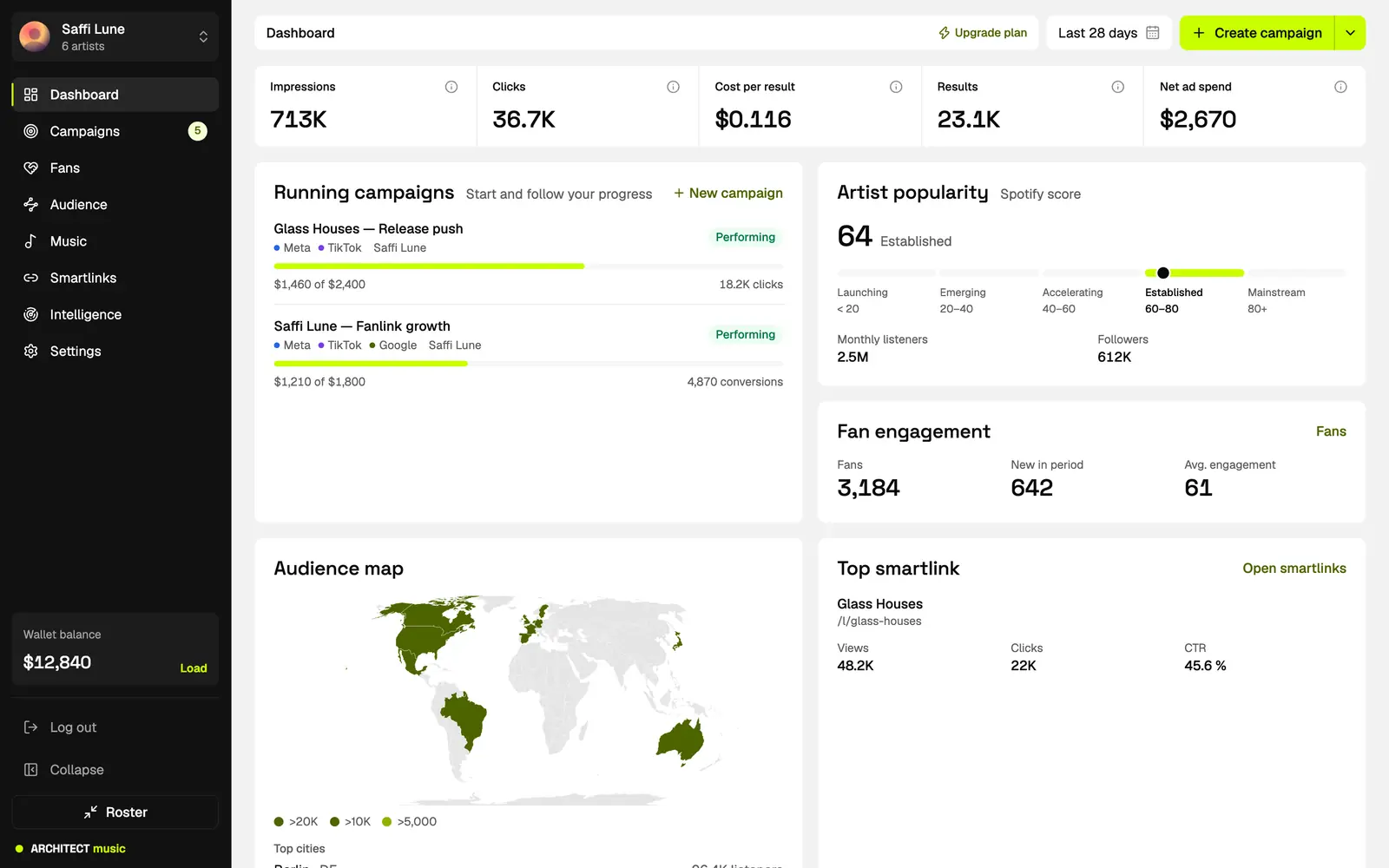Open the Last 28 days date picker
This screenshot has width=1389, height=868.
[x=1109, y=33]
